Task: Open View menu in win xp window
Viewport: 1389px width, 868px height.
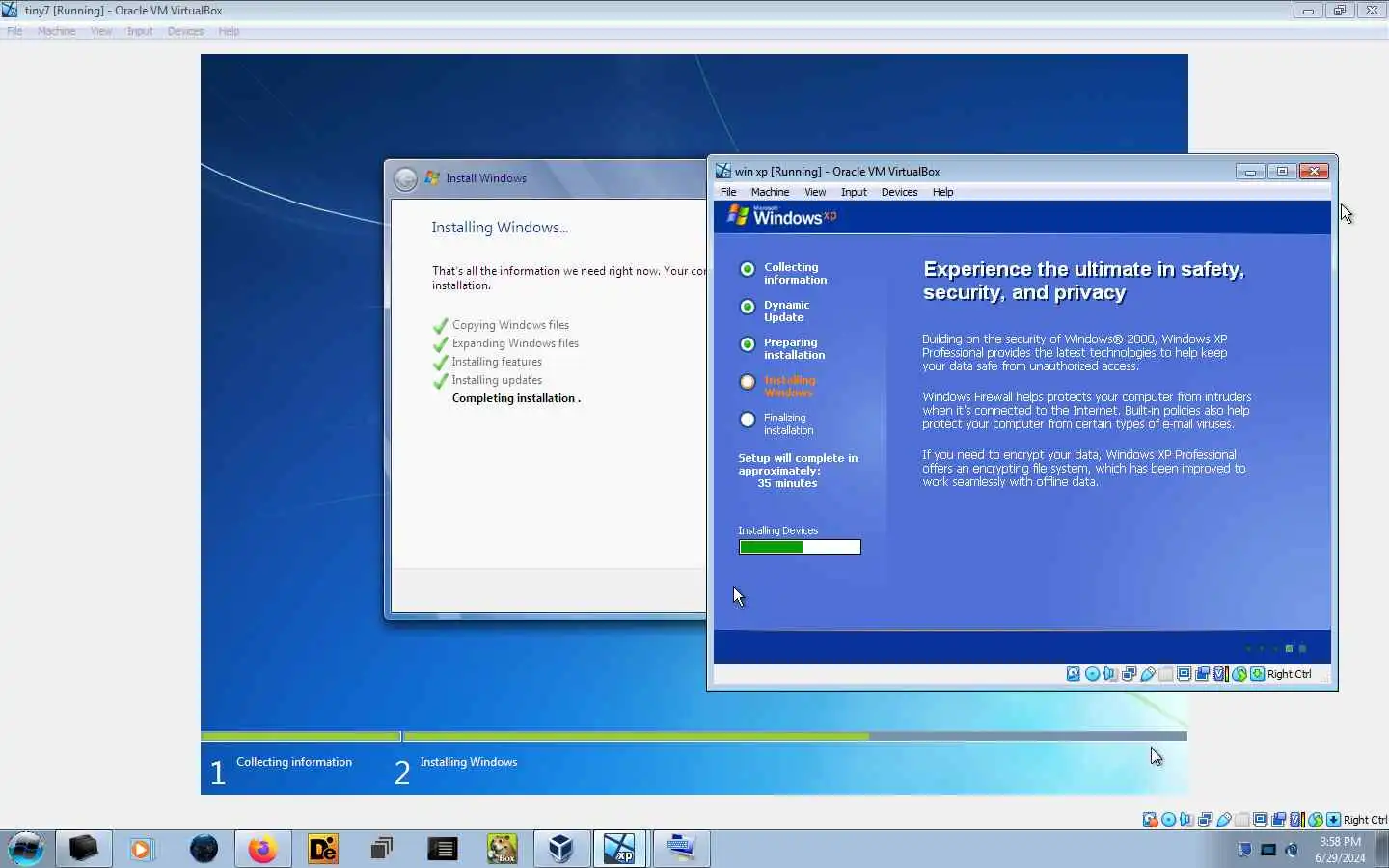Action: 815,192
